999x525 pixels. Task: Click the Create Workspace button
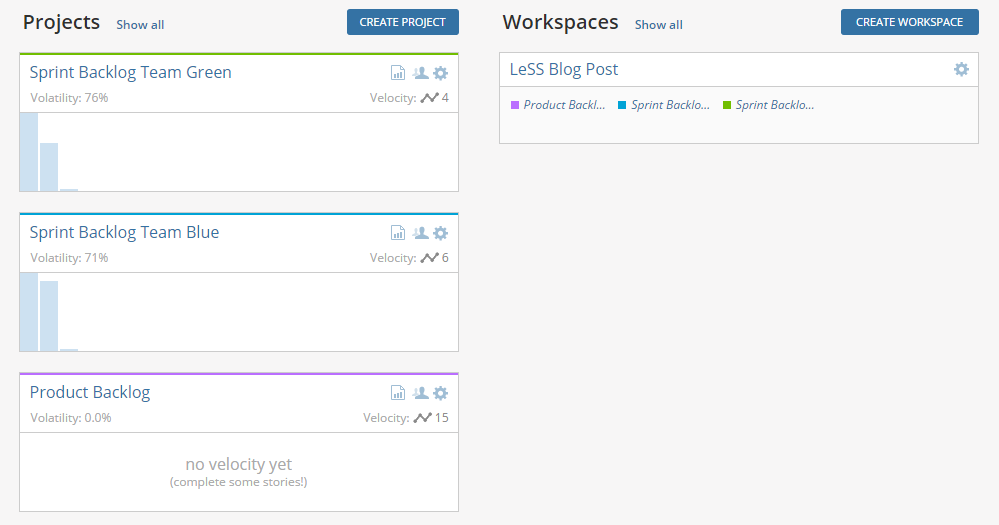[909, 22]
